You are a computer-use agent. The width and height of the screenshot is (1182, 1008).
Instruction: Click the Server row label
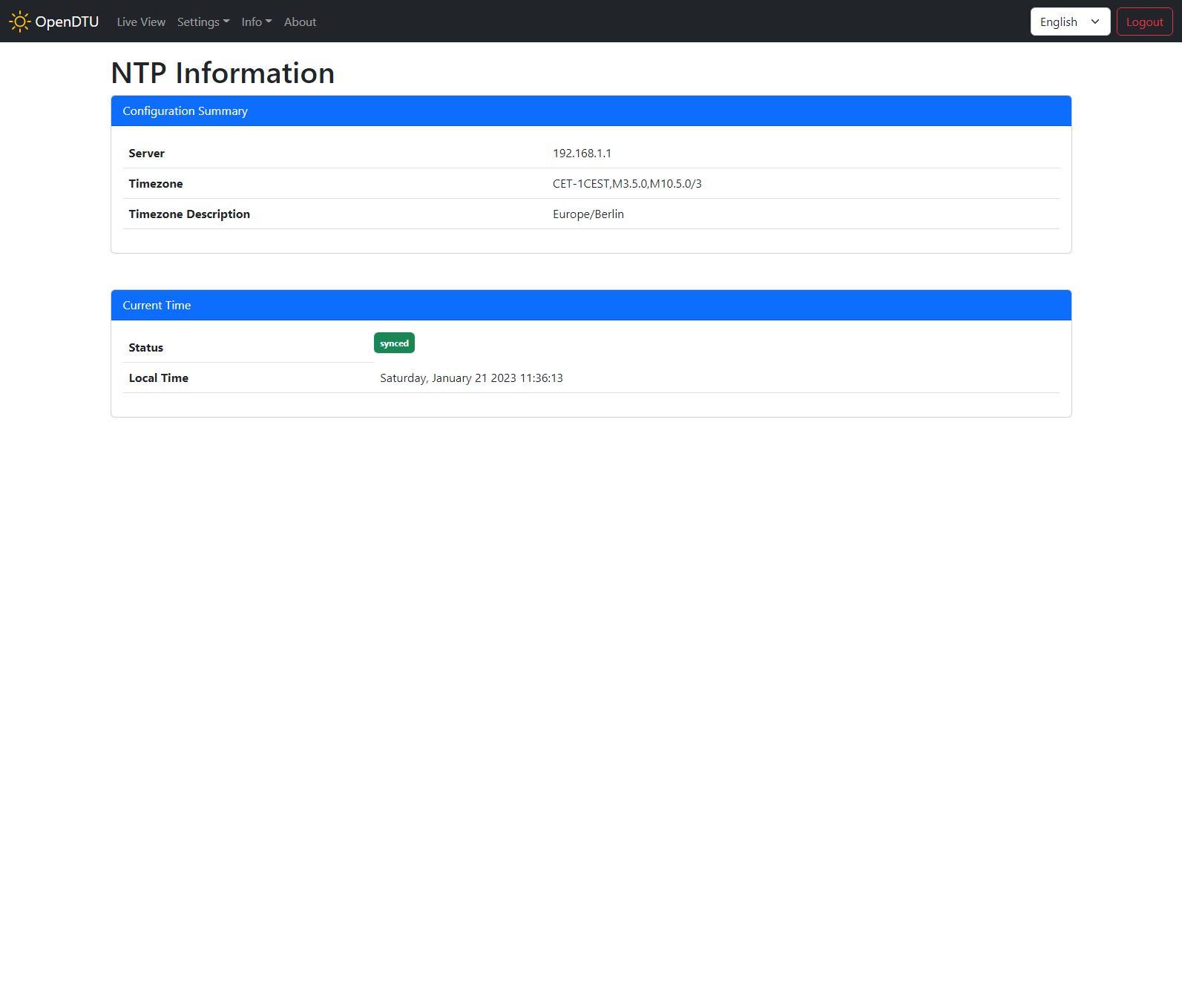(146, 154)
